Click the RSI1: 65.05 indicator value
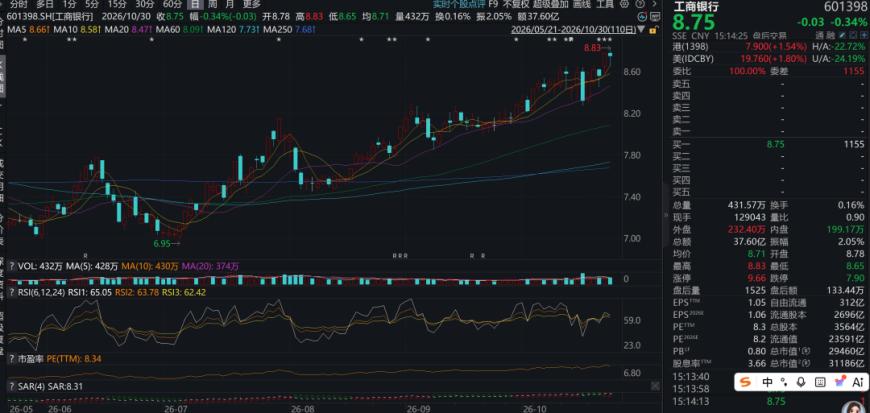 click(x=88, y=291)
